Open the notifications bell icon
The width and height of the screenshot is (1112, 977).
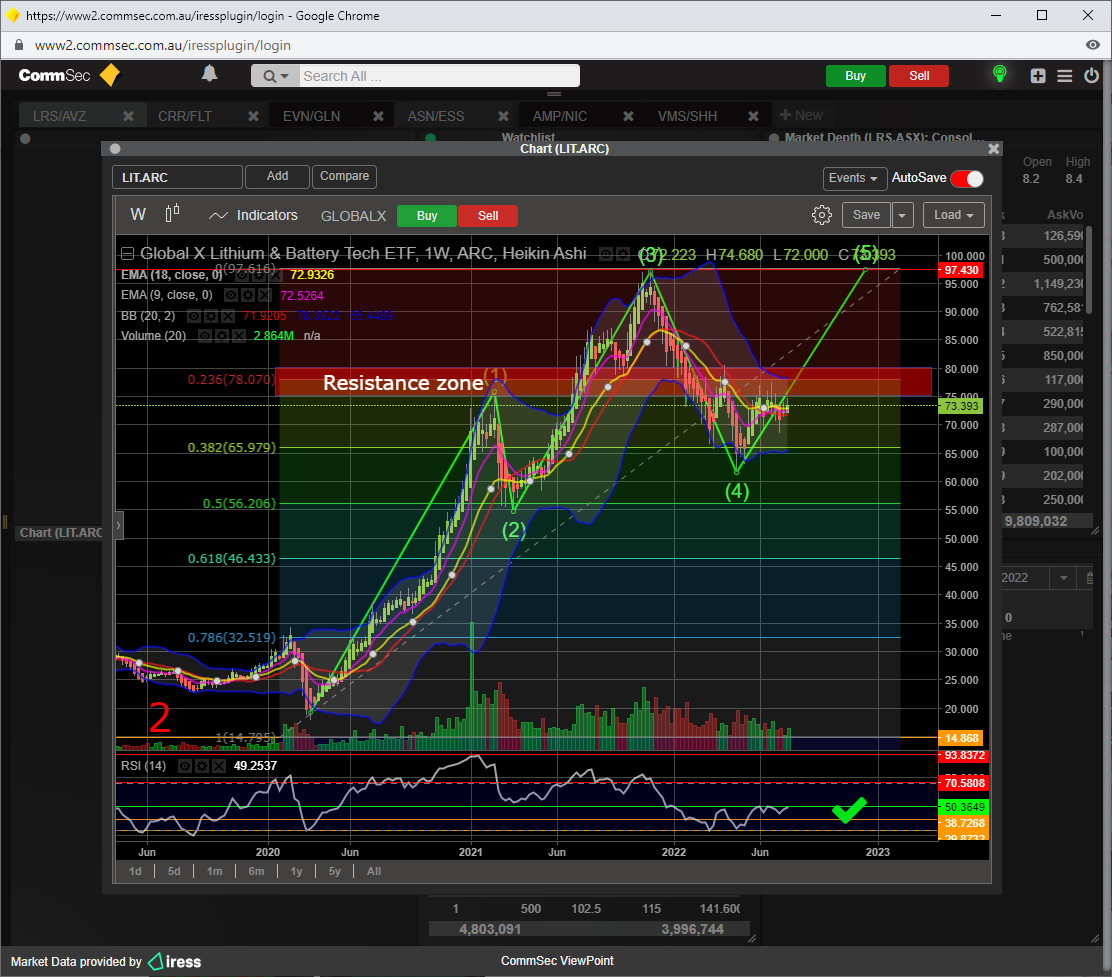point(209,74)
